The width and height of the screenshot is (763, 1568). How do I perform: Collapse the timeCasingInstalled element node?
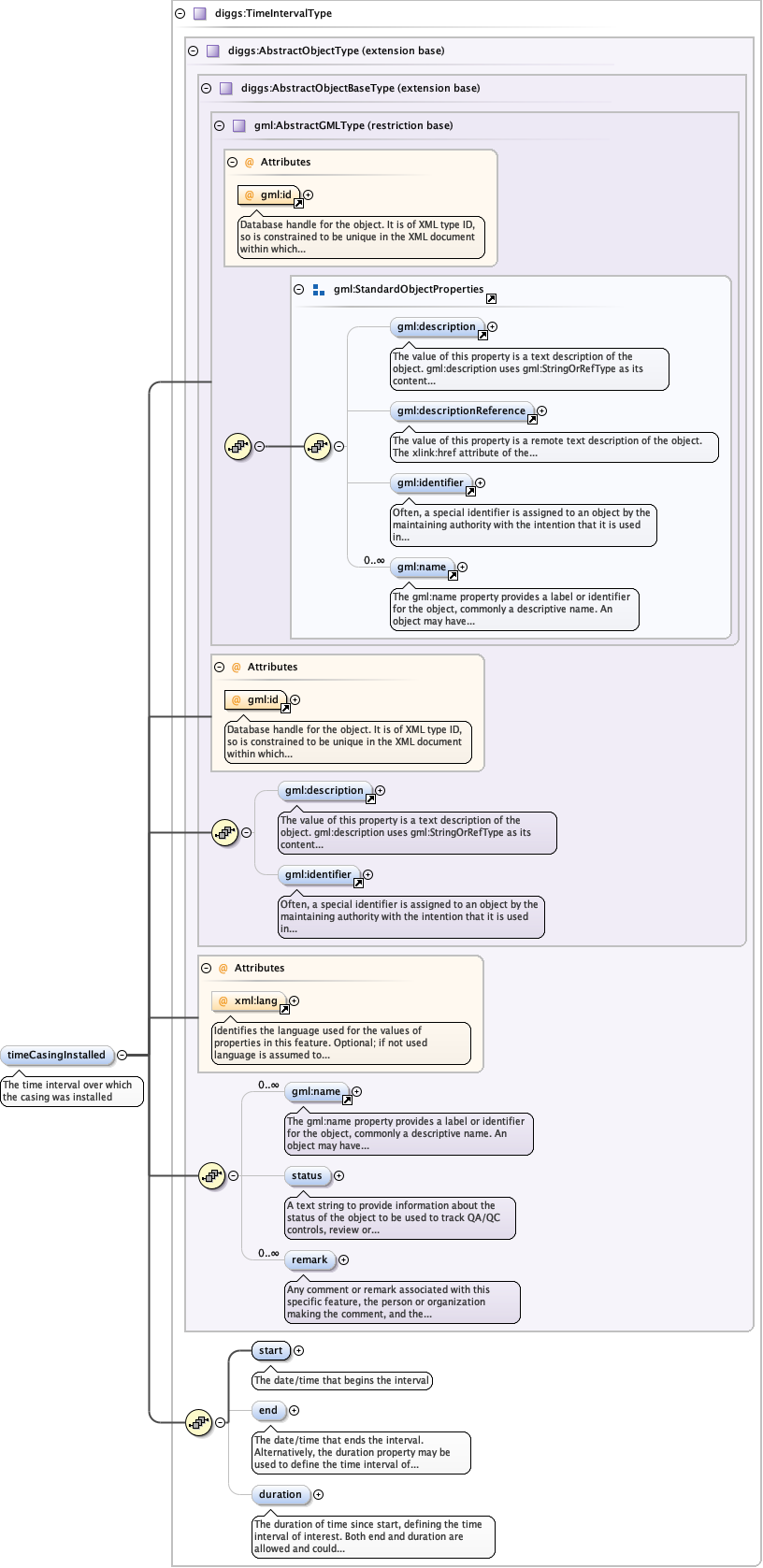coord(122,1056)
